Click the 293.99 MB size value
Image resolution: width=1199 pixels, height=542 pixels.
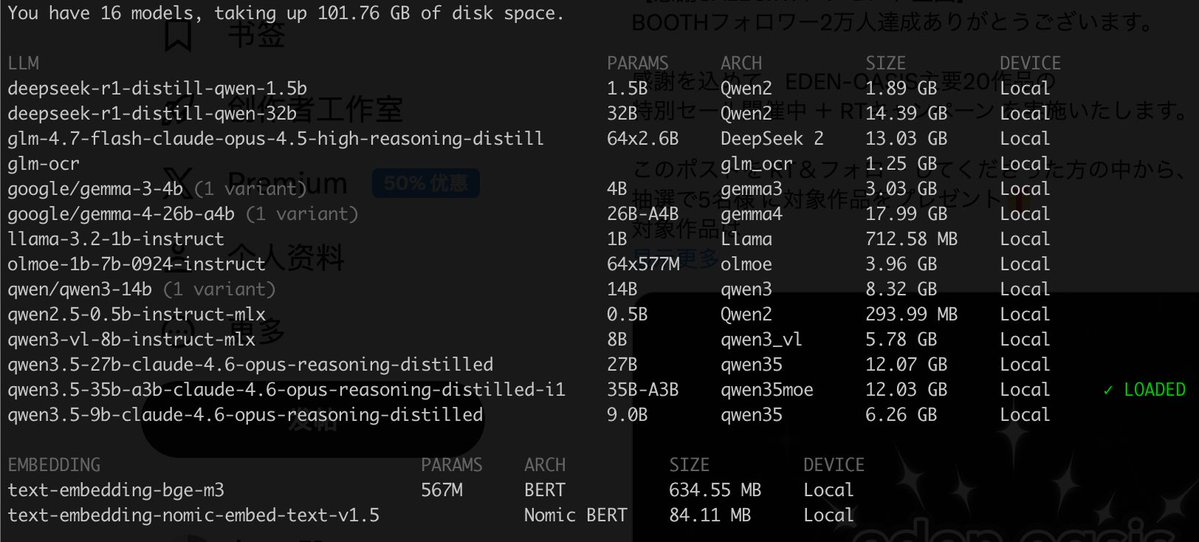(911, 314)
